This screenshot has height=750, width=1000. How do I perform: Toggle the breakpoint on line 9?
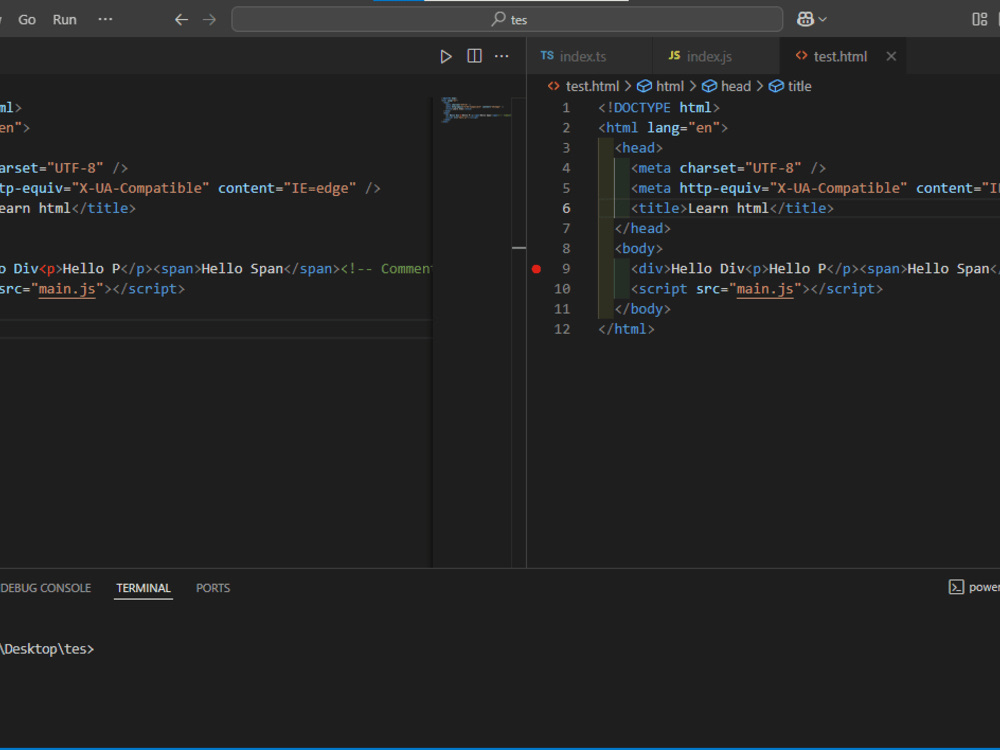[x=536, y=269]
